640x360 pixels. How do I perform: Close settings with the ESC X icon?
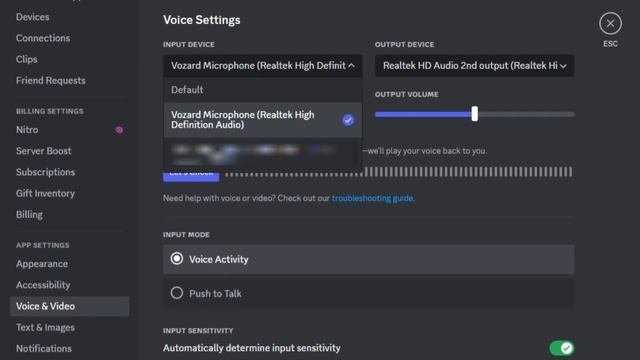(x=610, y=23)
